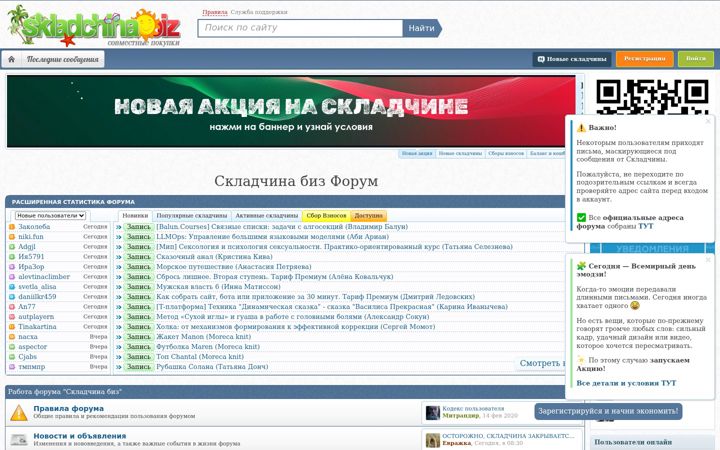
Task: Click the arrow icon on the 'Мужская власть 6' row
Action: (118, 287)
